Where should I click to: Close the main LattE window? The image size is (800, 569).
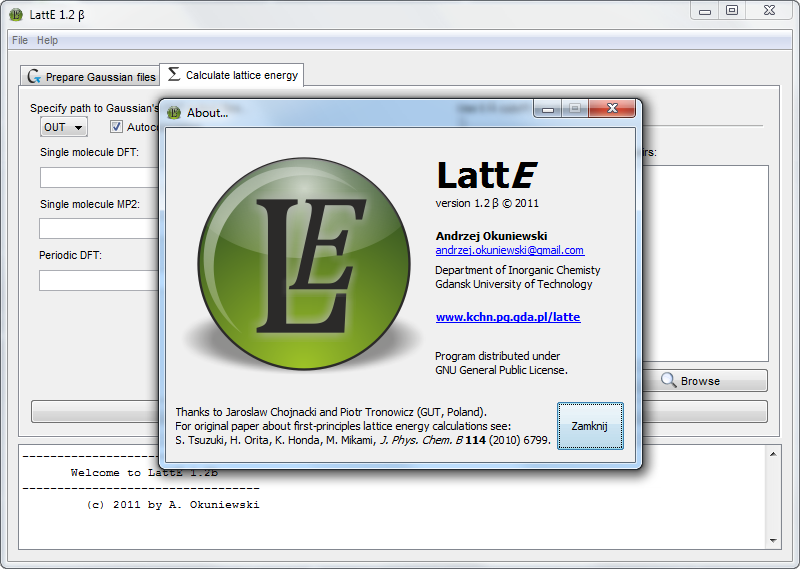769,10
